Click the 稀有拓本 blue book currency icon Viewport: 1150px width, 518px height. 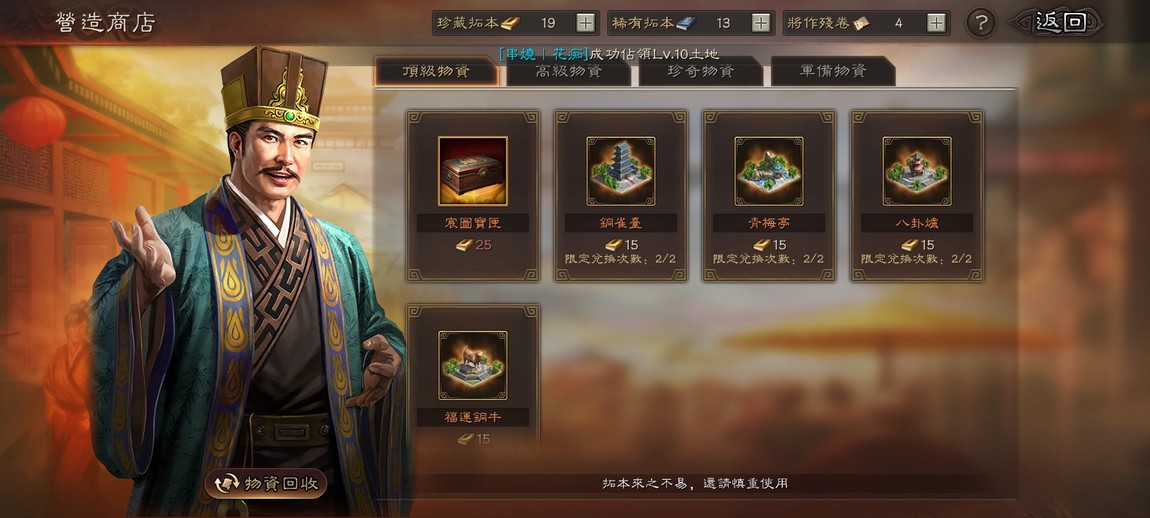685,23
